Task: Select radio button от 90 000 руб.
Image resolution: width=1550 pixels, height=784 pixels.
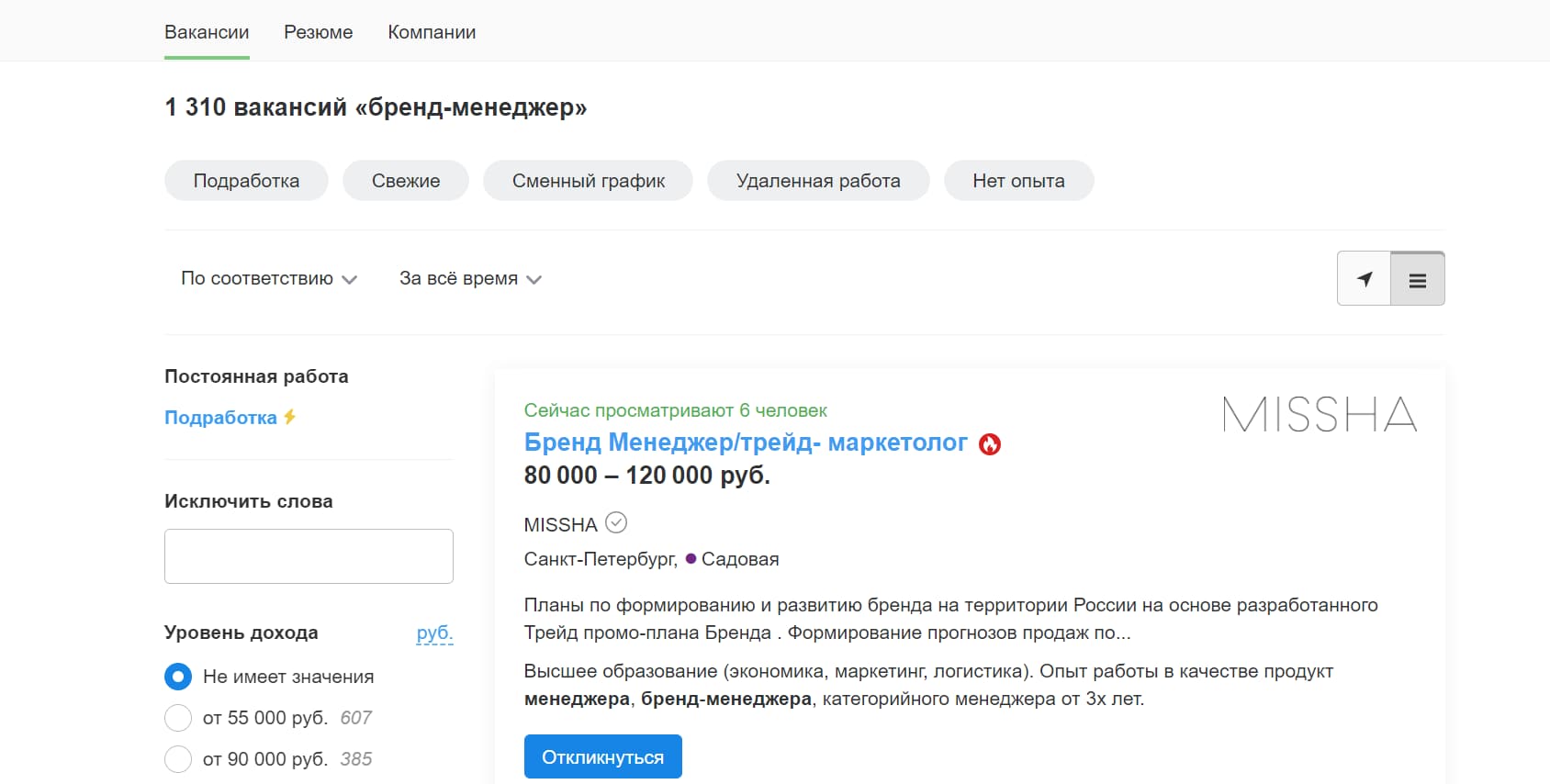Action: [x=178, y=759]
